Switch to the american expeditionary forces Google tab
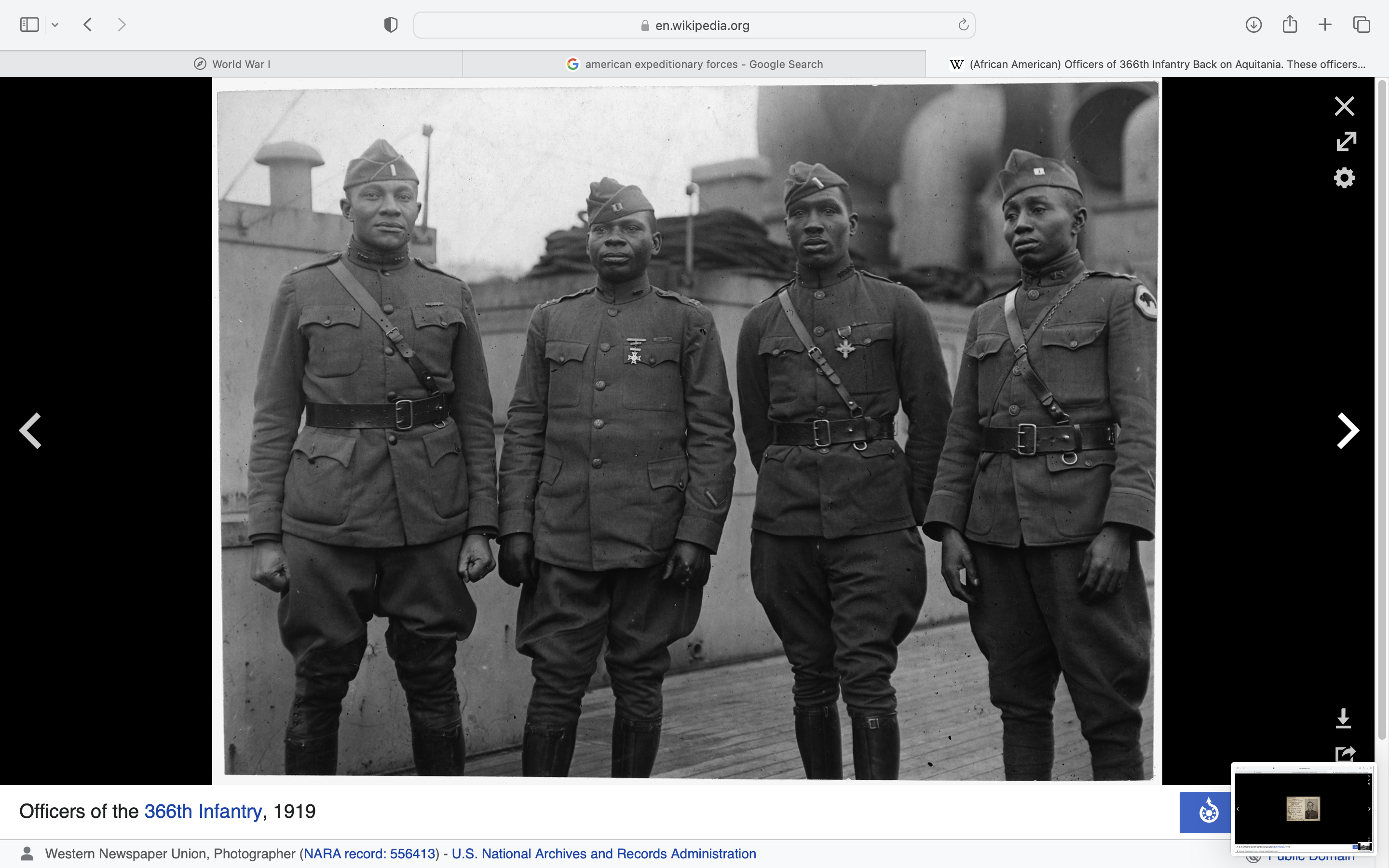Viewport: 1389px width, 868px height. (x=694, y=64)
